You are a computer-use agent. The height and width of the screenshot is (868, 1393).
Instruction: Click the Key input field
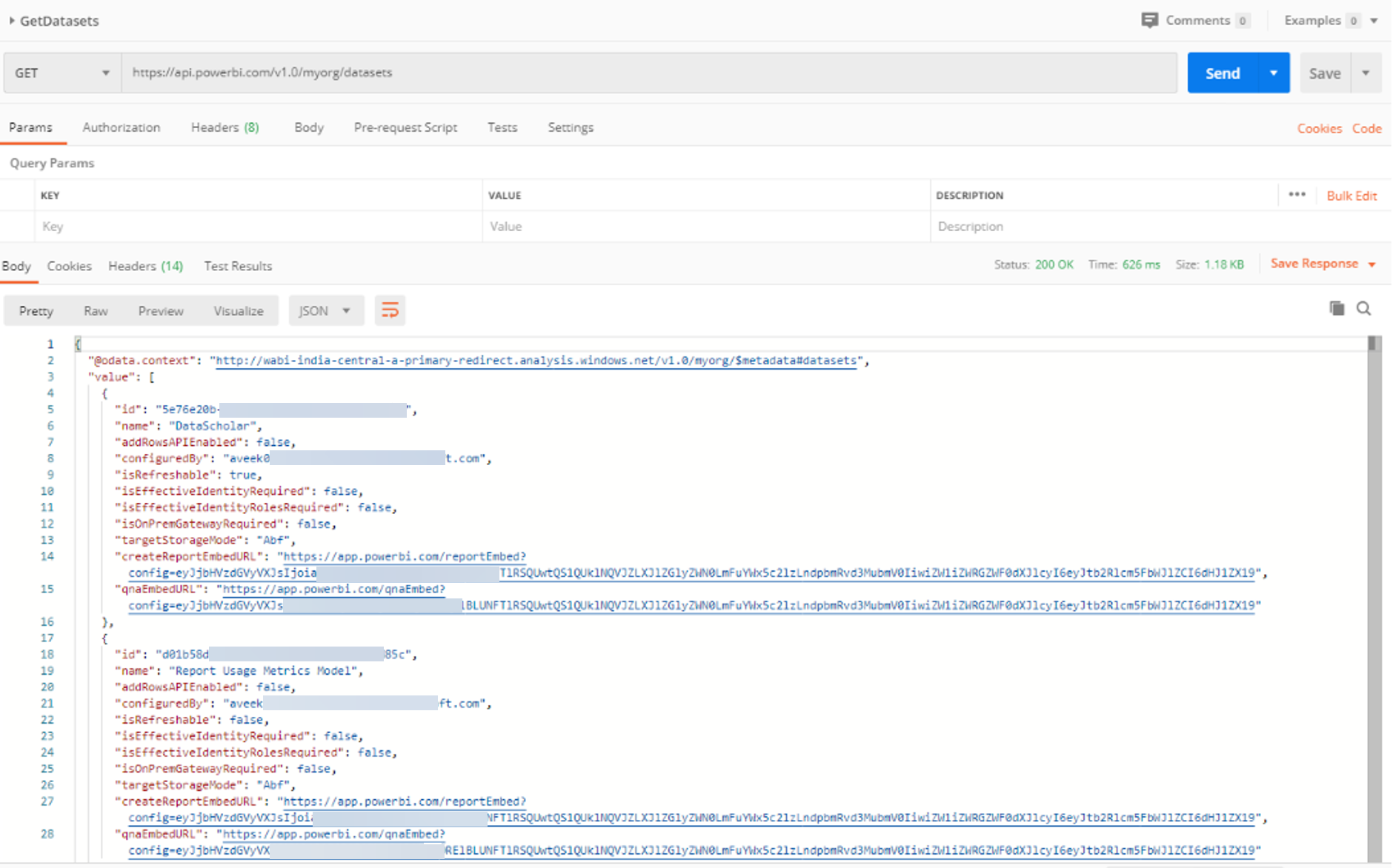[x=258, y=227]
